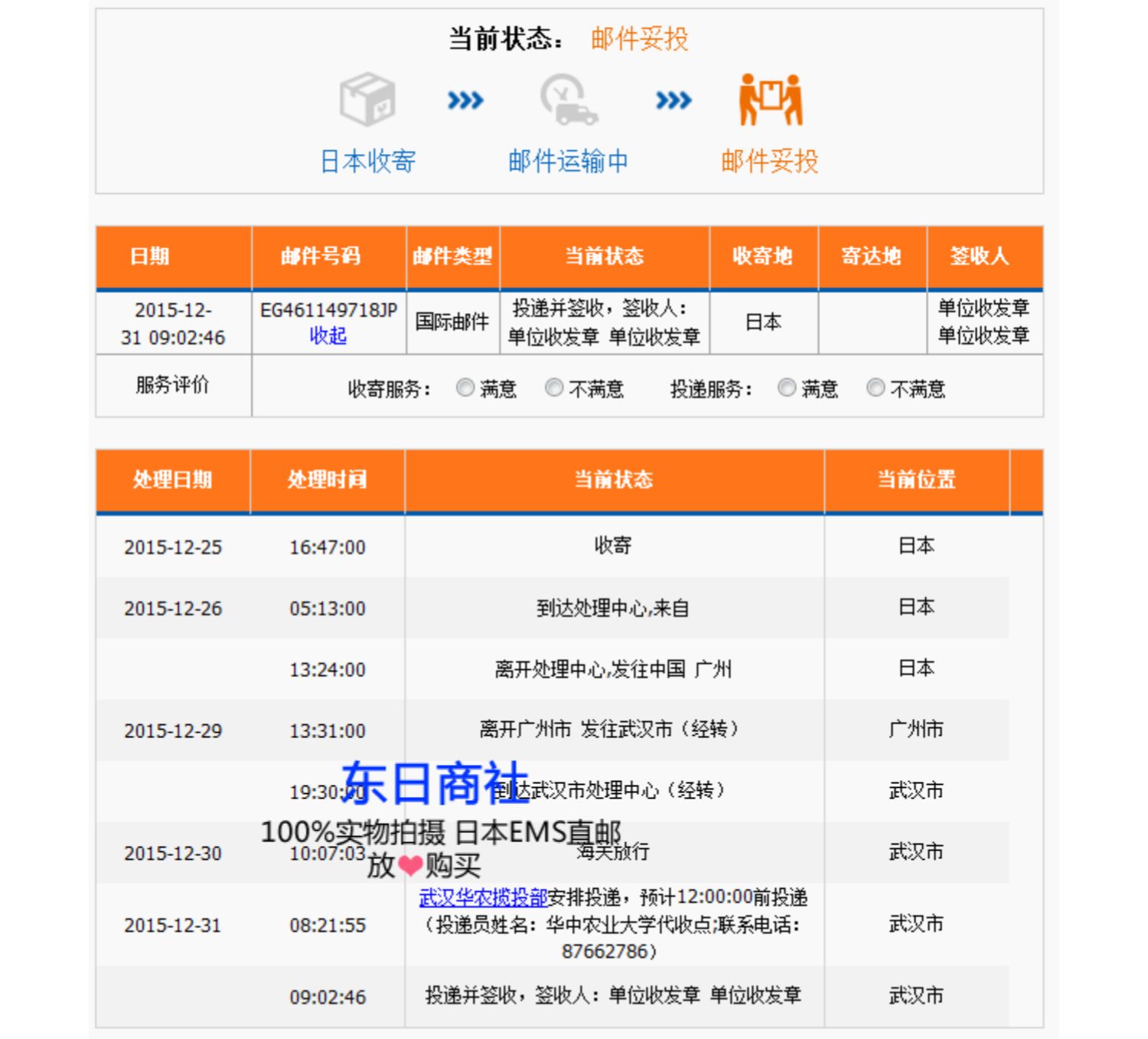Click the second blue triple-arrow icon
1148x1039 pixels.
[673, 100]
